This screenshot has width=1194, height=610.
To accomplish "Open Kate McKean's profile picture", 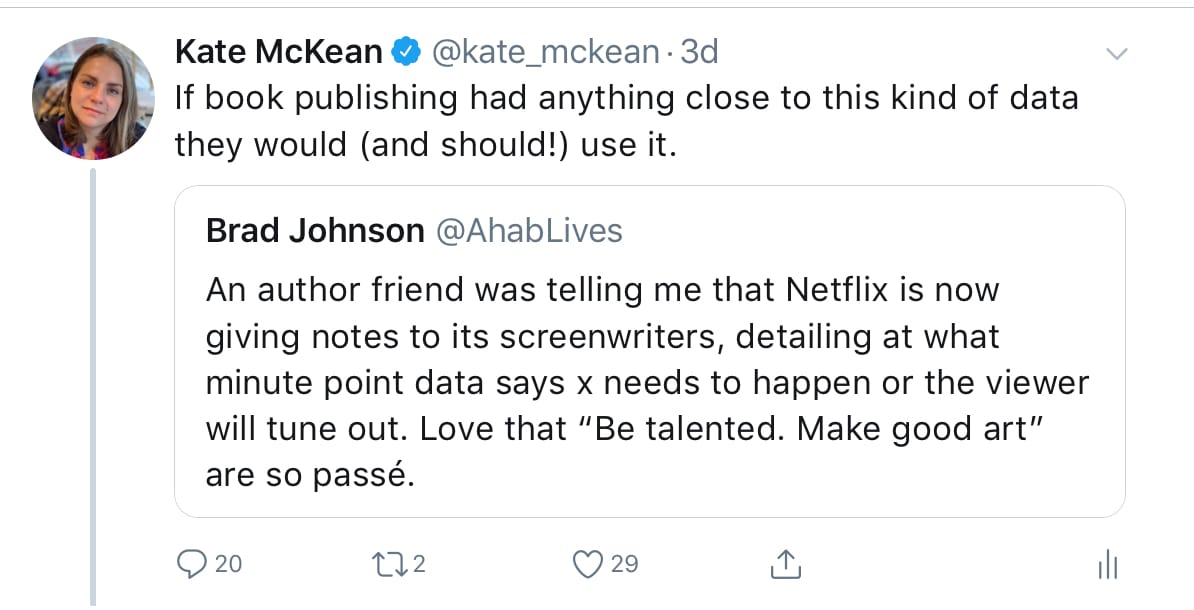I will point(93,98).
